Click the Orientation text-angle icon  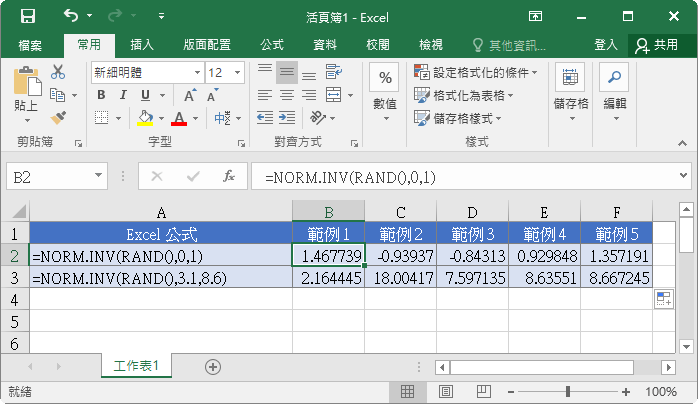pos(318,118)
